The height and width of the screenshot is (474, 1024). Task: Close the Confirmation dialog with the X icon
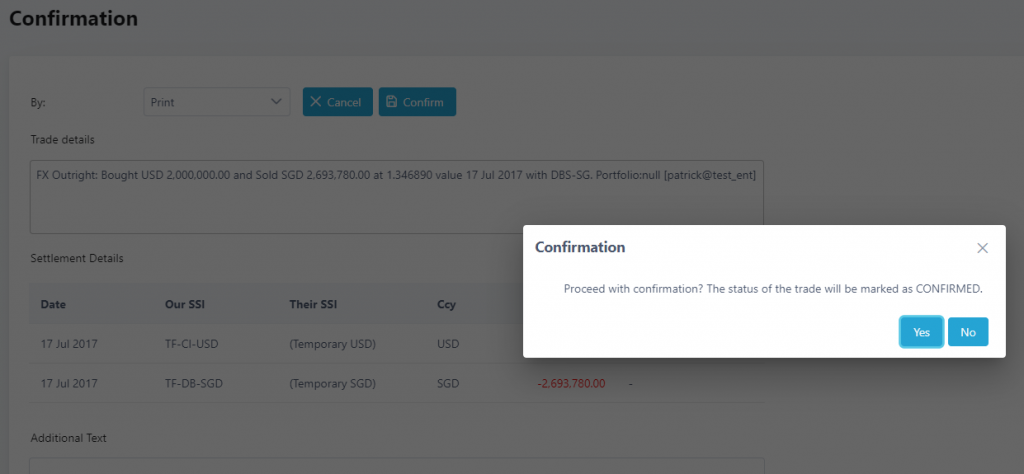(982, 248)
